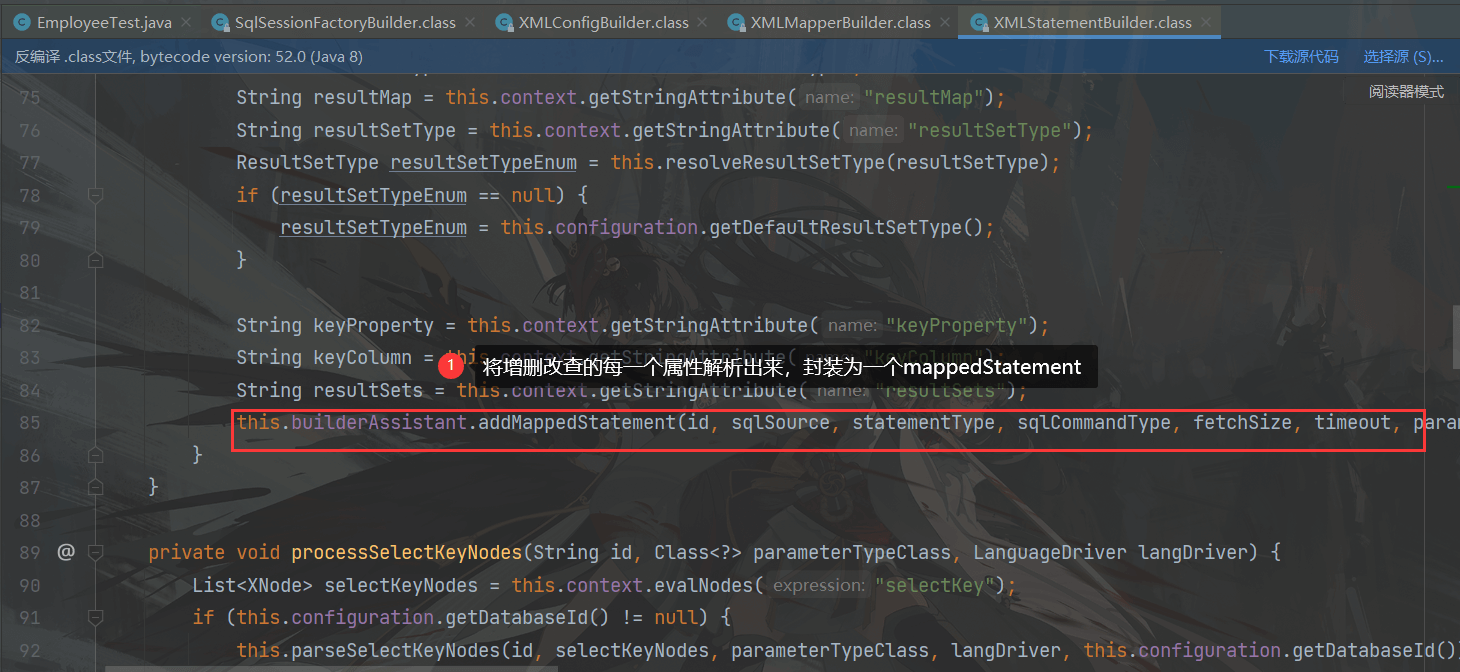The width and height of the screenshot is (1460, 672).
Task: Click evalNodes on line 90
Action: [704, 585]
